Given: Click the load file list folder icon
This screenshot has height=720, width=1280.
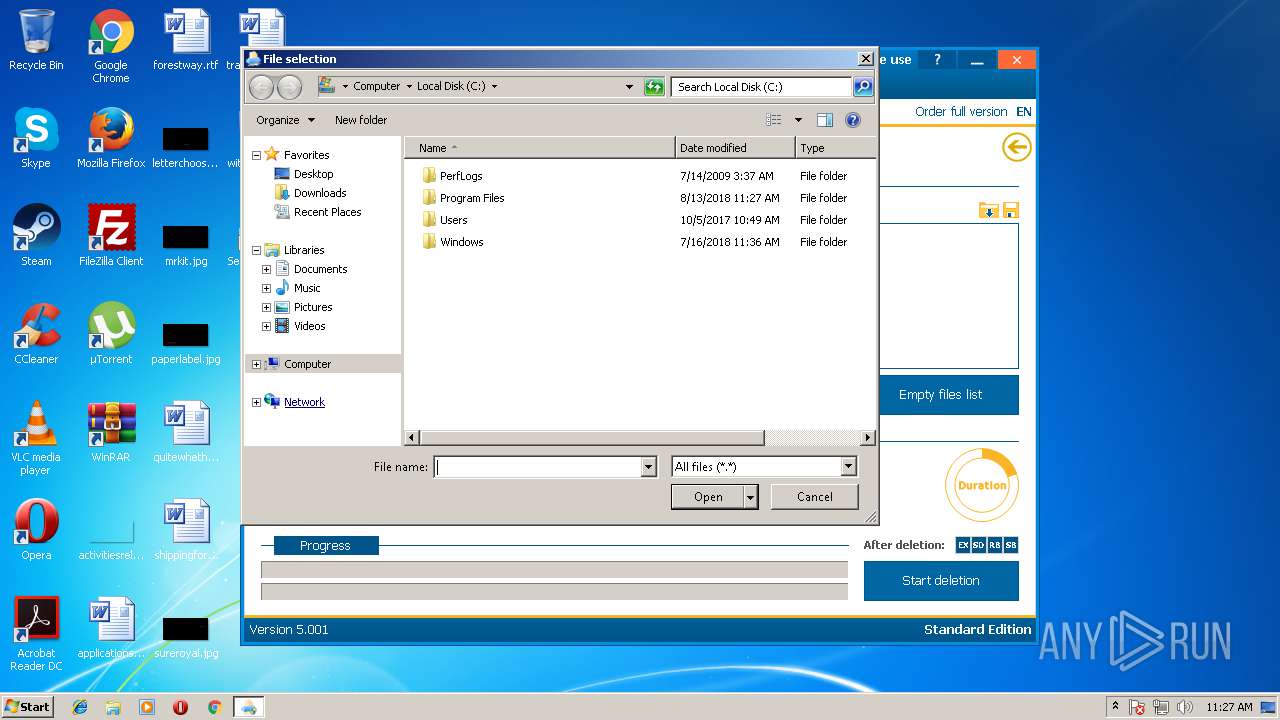Looking at the screenshot, I should pyautogui.click(x=988, y=210).
